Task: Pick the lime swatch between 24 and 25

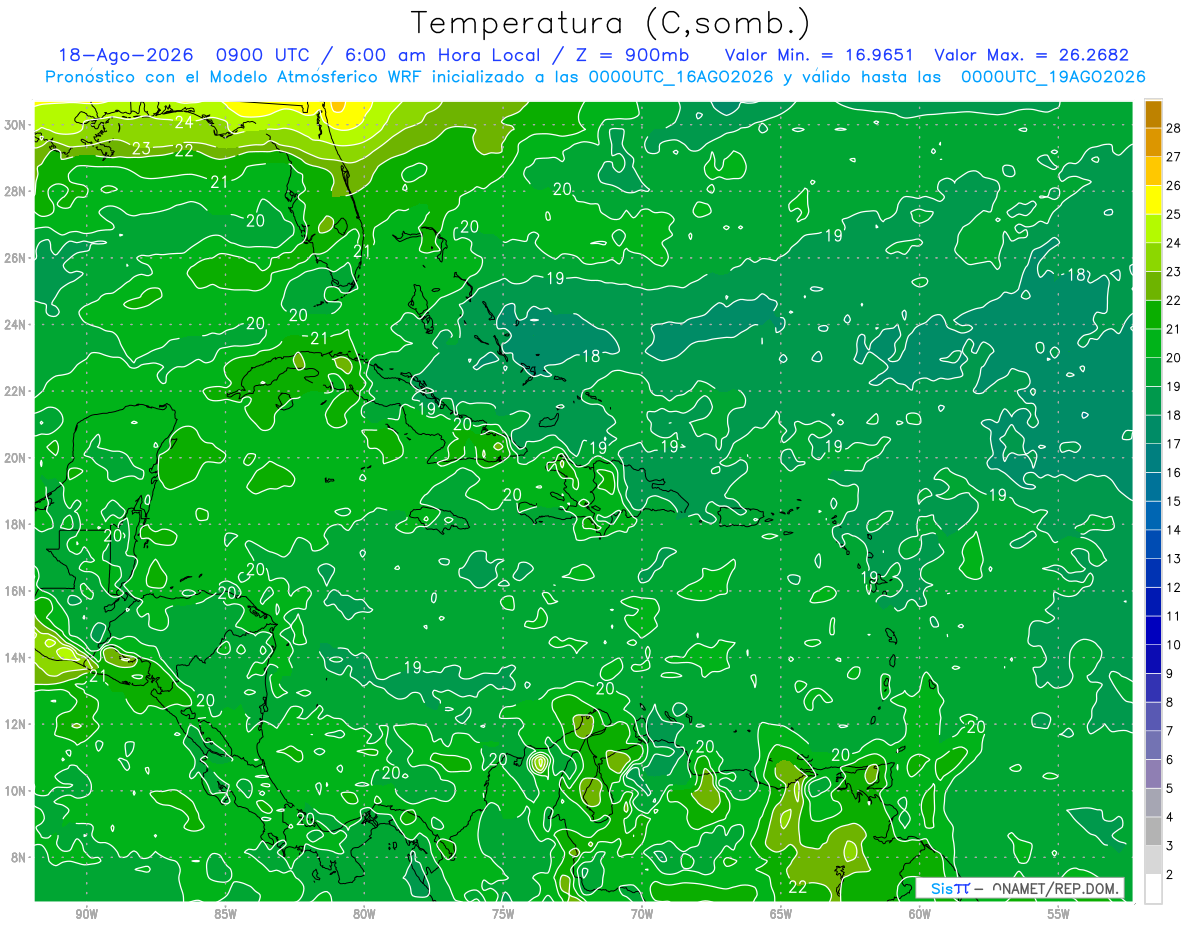Action: click(1153, 229)
